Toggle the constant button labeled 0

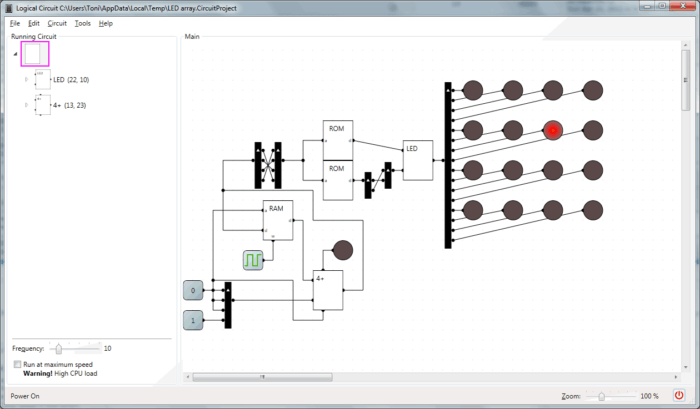193,290
